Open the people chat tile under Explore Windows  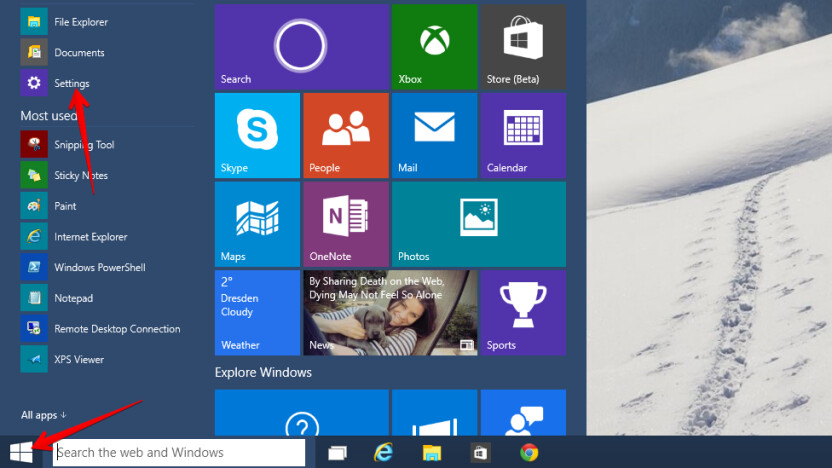click(523, 413)
